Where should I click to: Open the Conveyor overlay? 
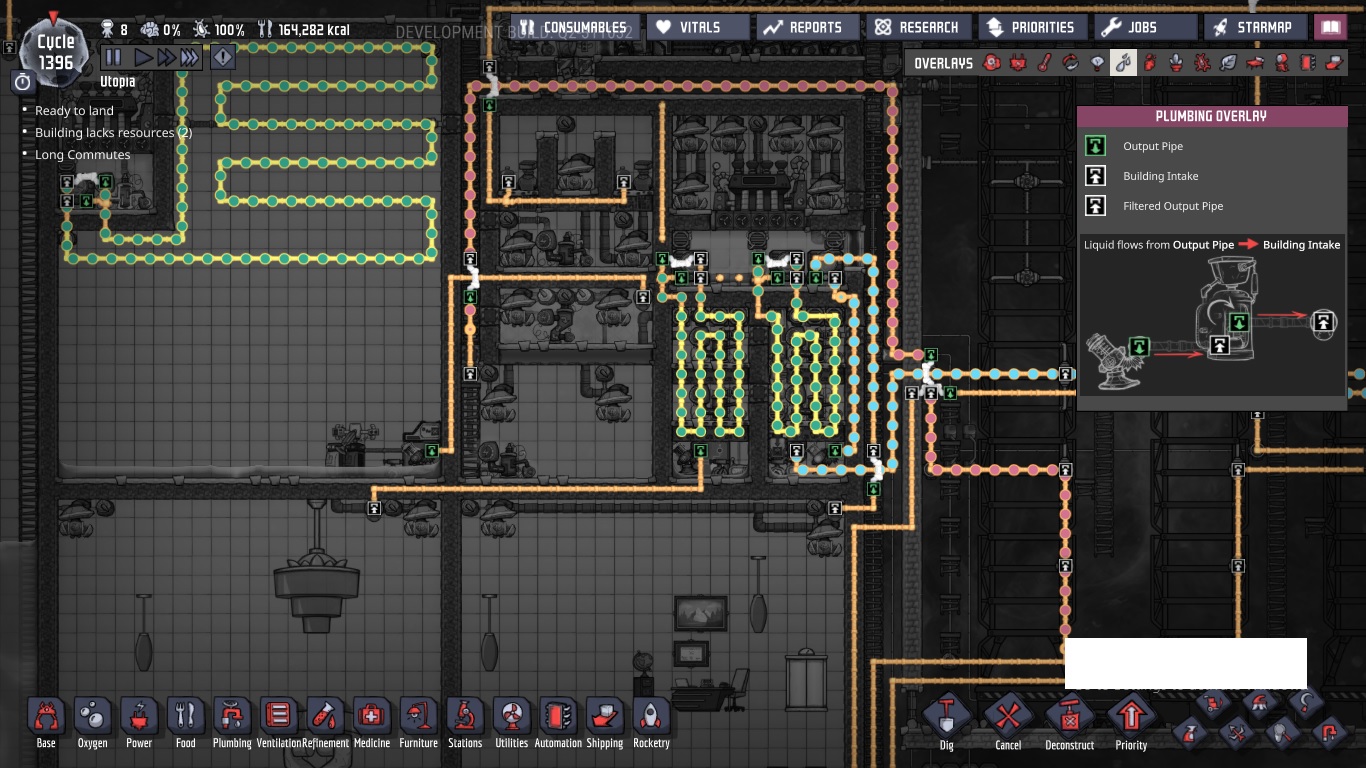point(1334,63)
